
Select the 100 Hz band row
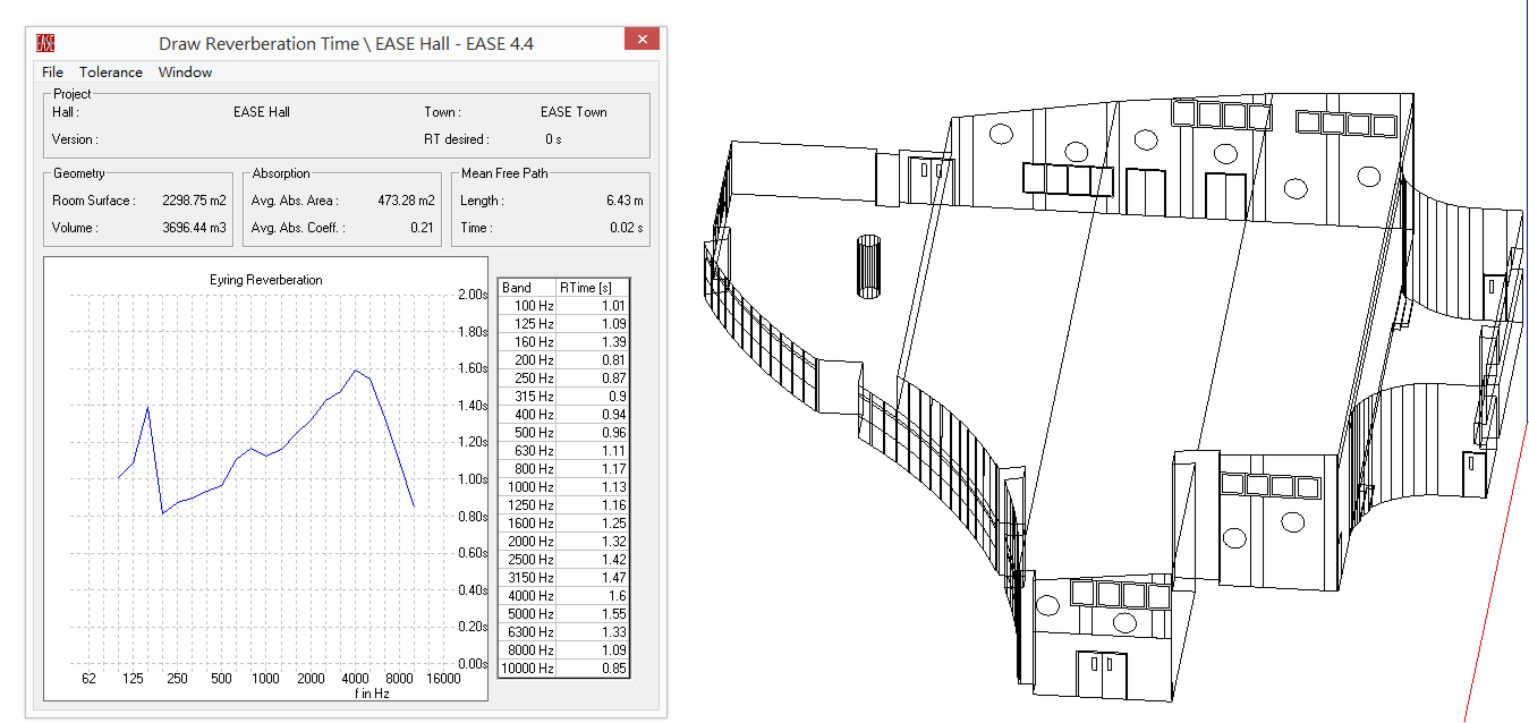click(564, 305)
